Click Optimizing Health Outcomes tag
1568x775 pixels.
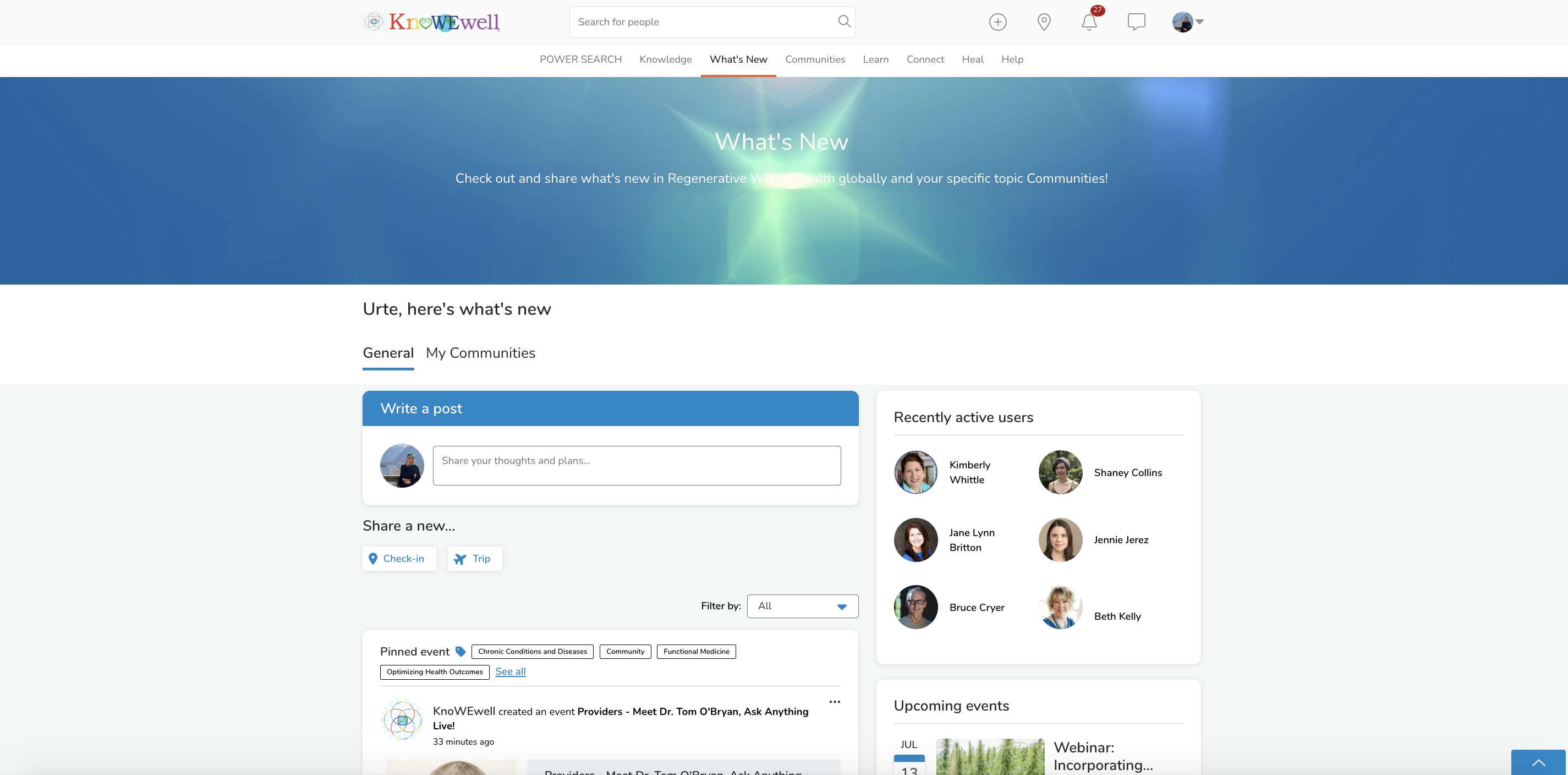tap(435, 672)
